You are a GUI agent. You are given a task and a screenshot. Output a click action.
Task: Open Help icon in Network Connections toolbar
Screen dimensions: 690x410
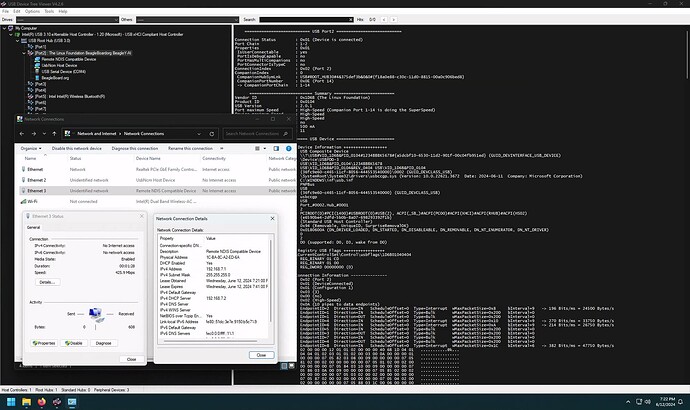pyautogui.click(x=289, y=149)
